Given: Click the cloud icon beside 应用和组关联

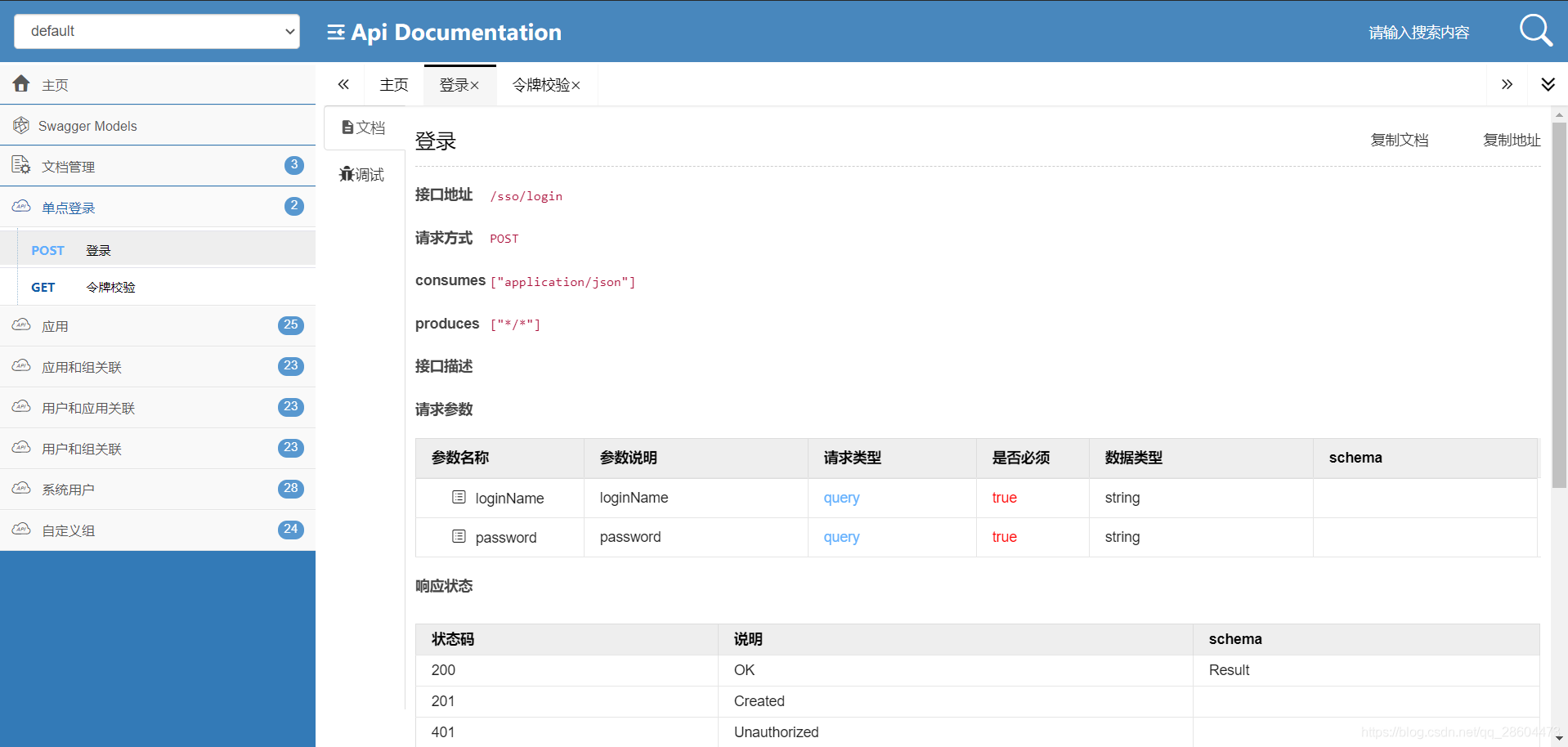Looking at the screenshot, I should [21, 366].
